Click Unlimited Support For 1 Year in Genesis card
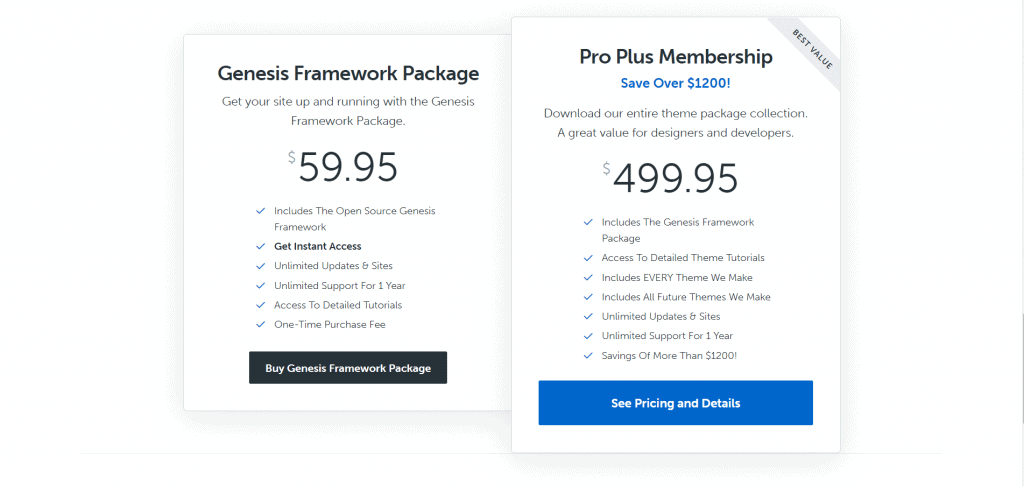The width and height of the screenshot is (1024, 486). pyautogui.click(x=340, y=285)
